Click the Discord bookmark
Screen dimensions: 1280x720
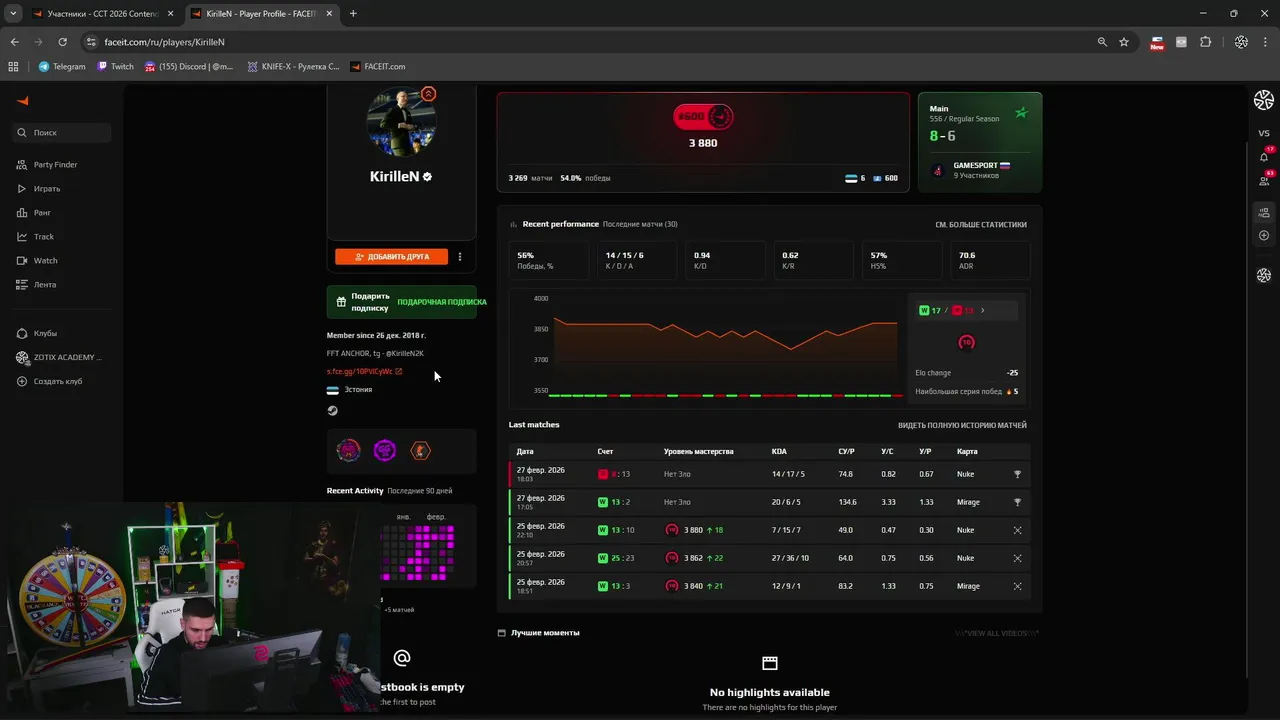pyautogui.click(x=188, y=66)
